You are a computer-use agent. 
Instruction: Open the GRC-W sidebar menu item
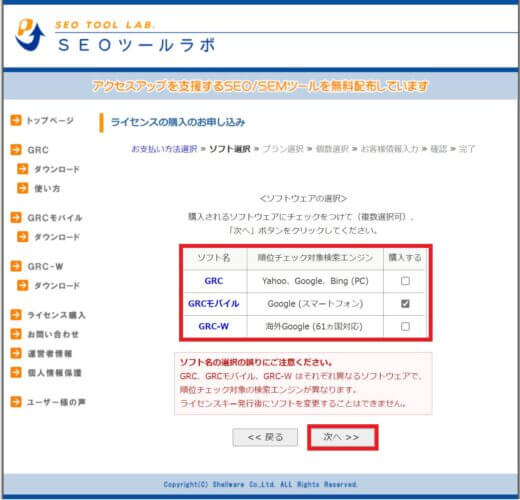point(45,267)
